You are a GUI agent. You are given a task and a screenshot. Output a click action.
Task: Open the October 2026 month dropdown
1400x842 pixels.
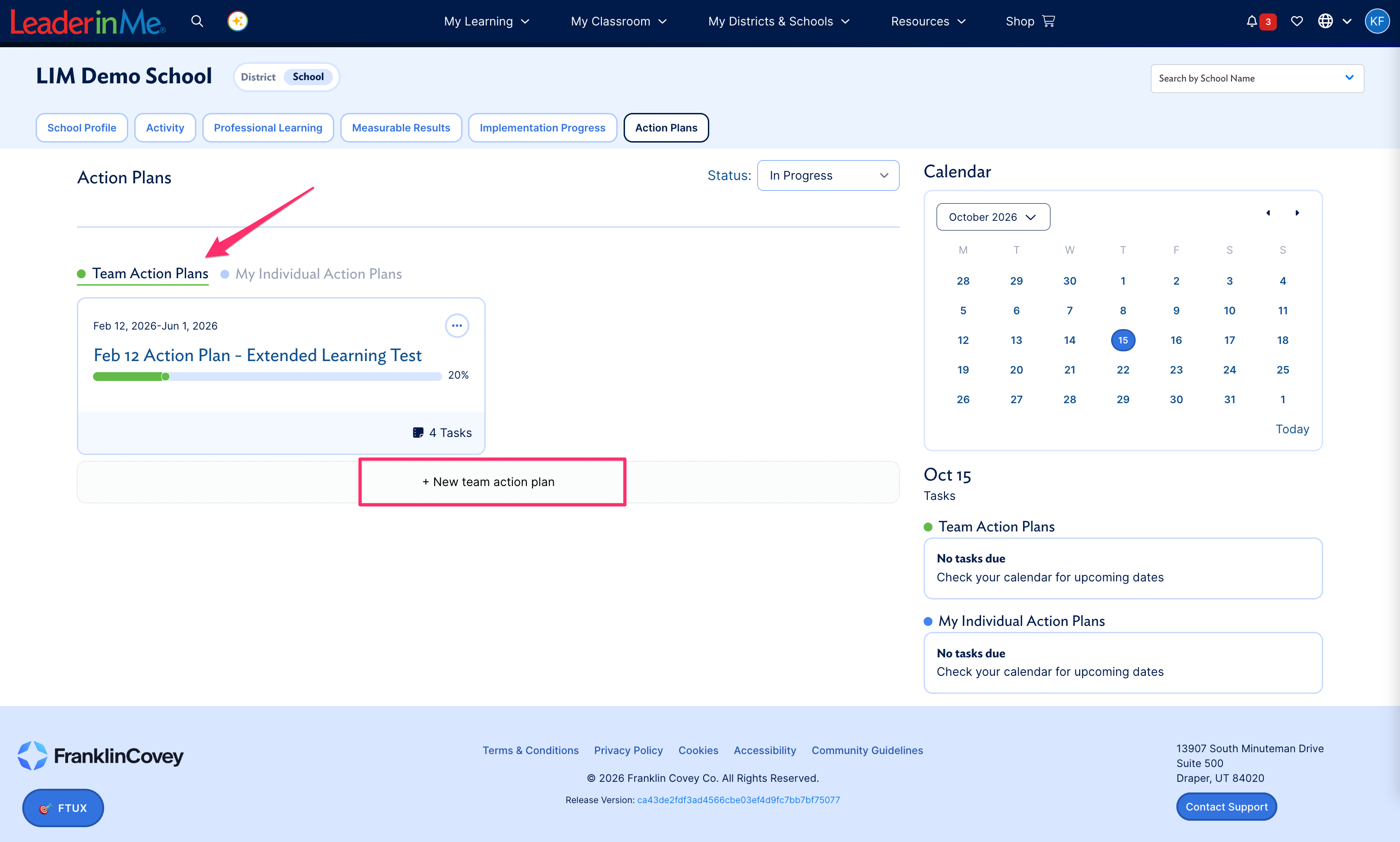pos(993,217)
